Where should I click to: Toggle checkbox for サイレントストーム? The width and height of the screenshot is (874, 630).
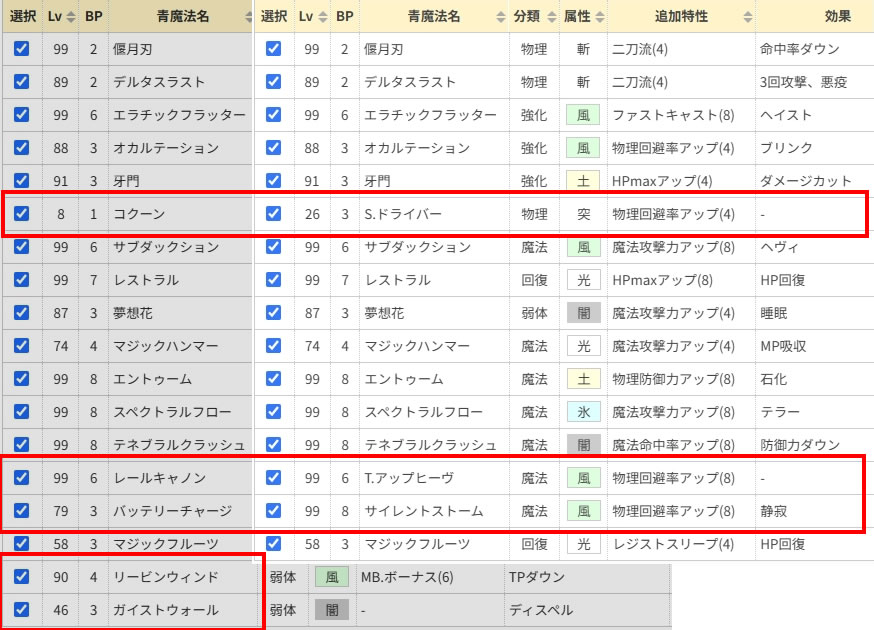[274, 511]
